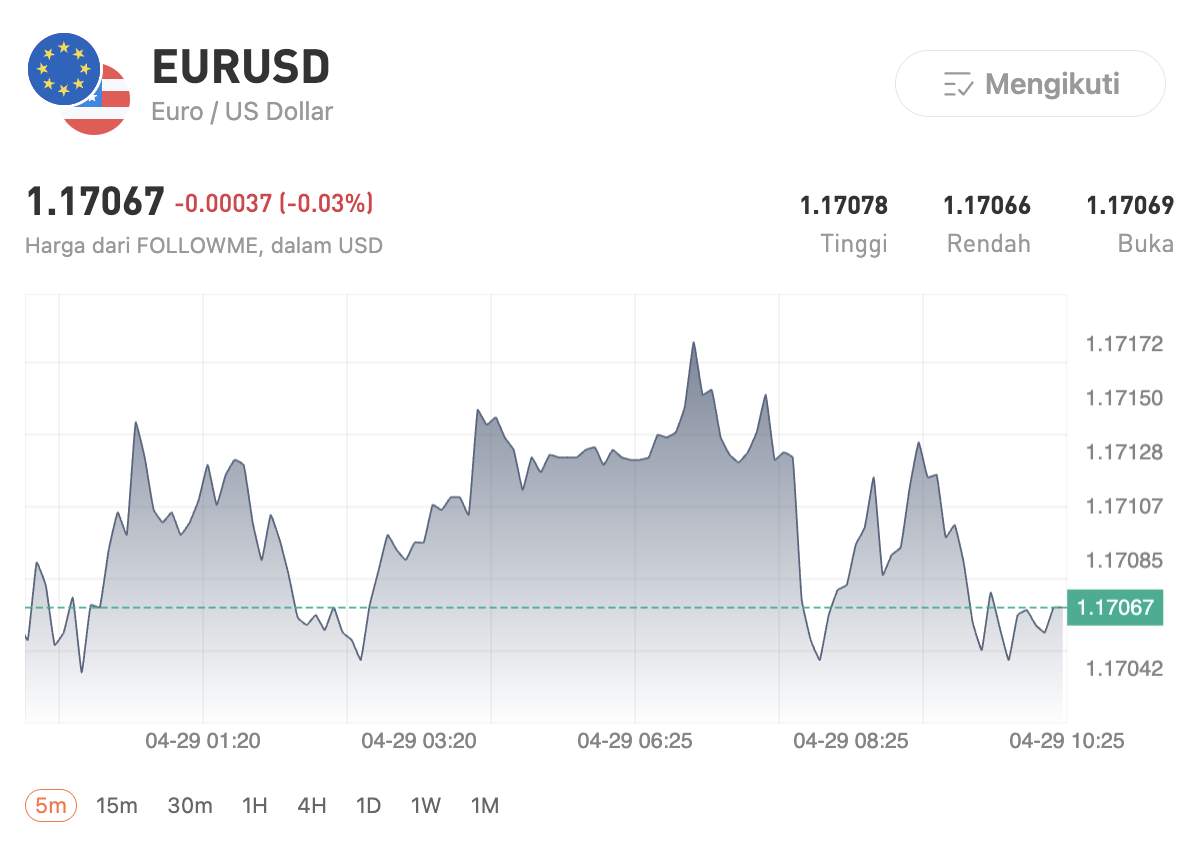1202x846 pixels.
Task: Expand the Buka opening price value
Action: 1131,206
